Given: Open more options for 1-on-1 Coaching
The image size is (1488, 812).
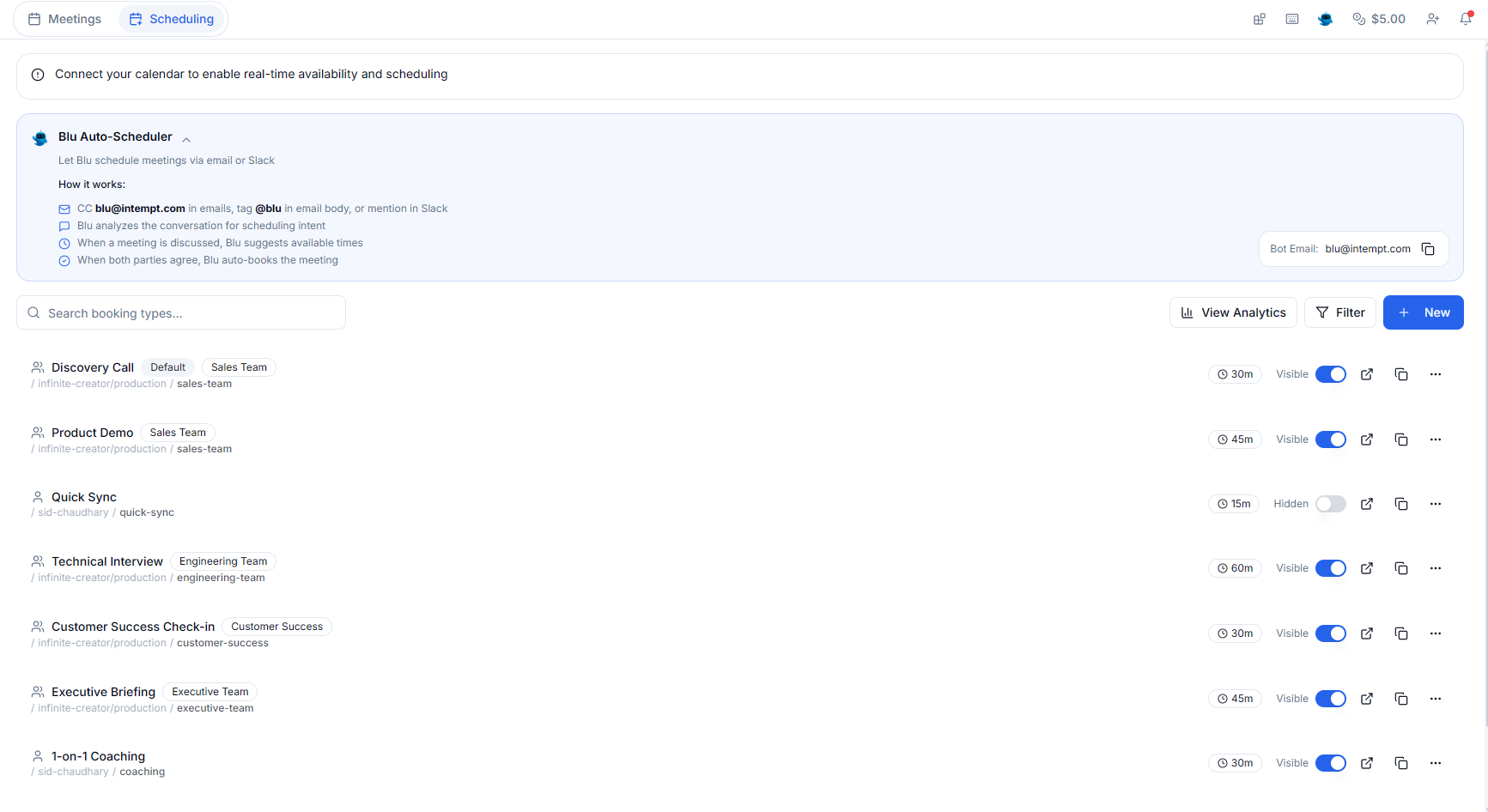Looking at the screenshot, I should [1436, 763].
